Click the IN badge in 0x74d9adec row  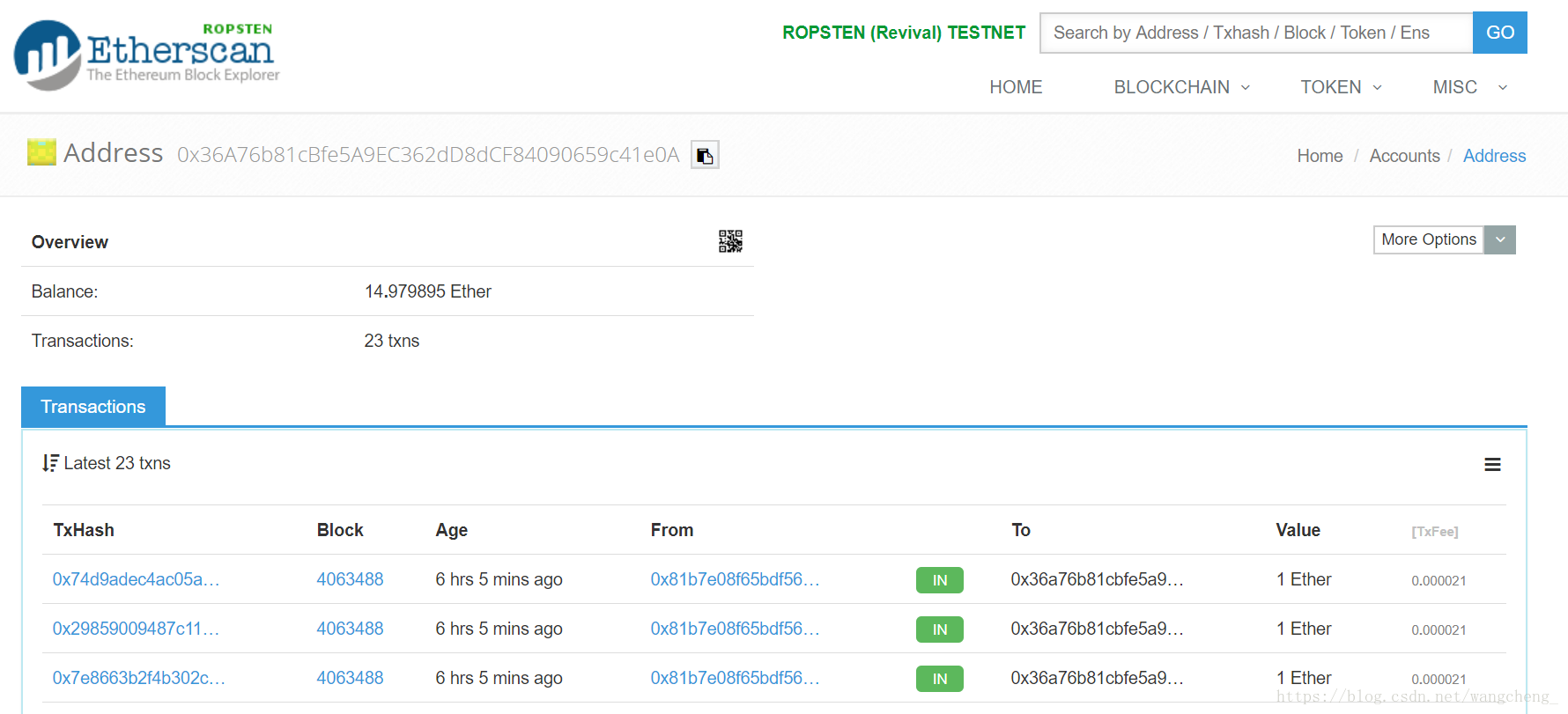tap(940, 580)
